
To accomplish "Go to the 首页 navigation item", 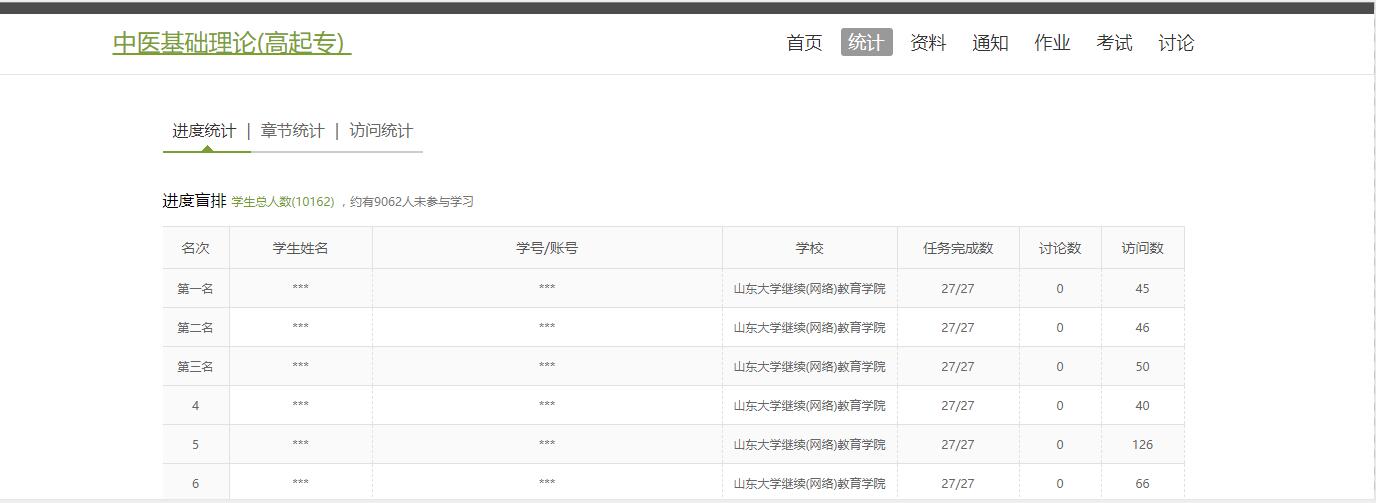I will 804,43.
